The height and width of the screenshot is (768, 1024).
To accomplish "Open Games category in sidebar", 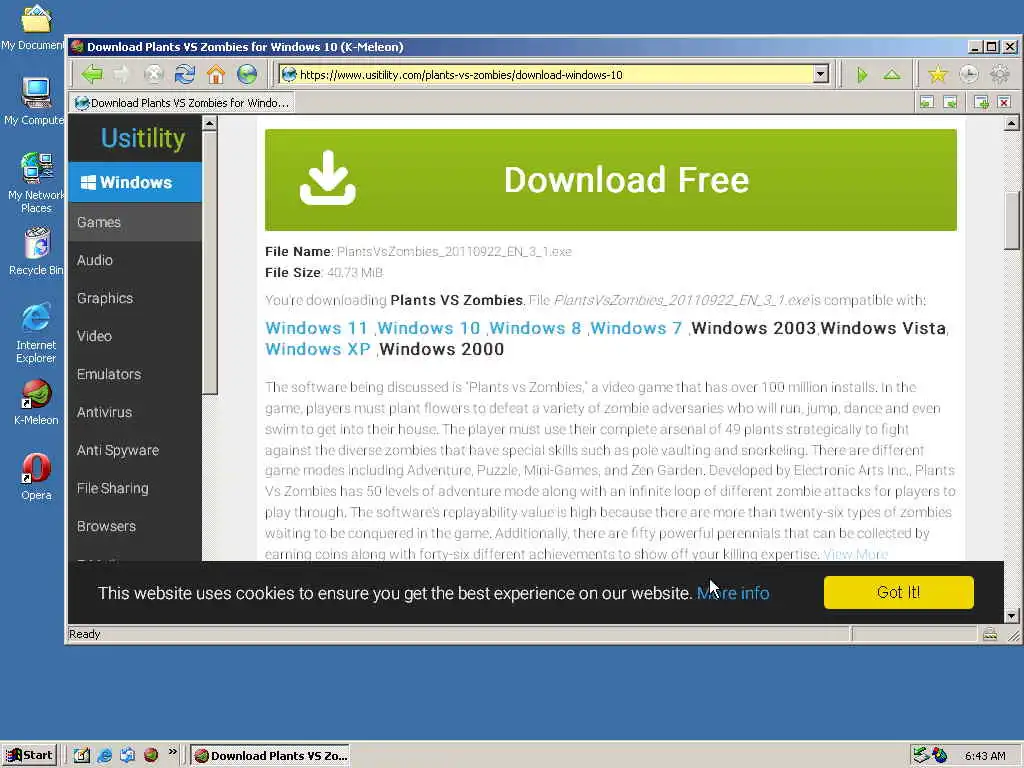I will (135, 222).
